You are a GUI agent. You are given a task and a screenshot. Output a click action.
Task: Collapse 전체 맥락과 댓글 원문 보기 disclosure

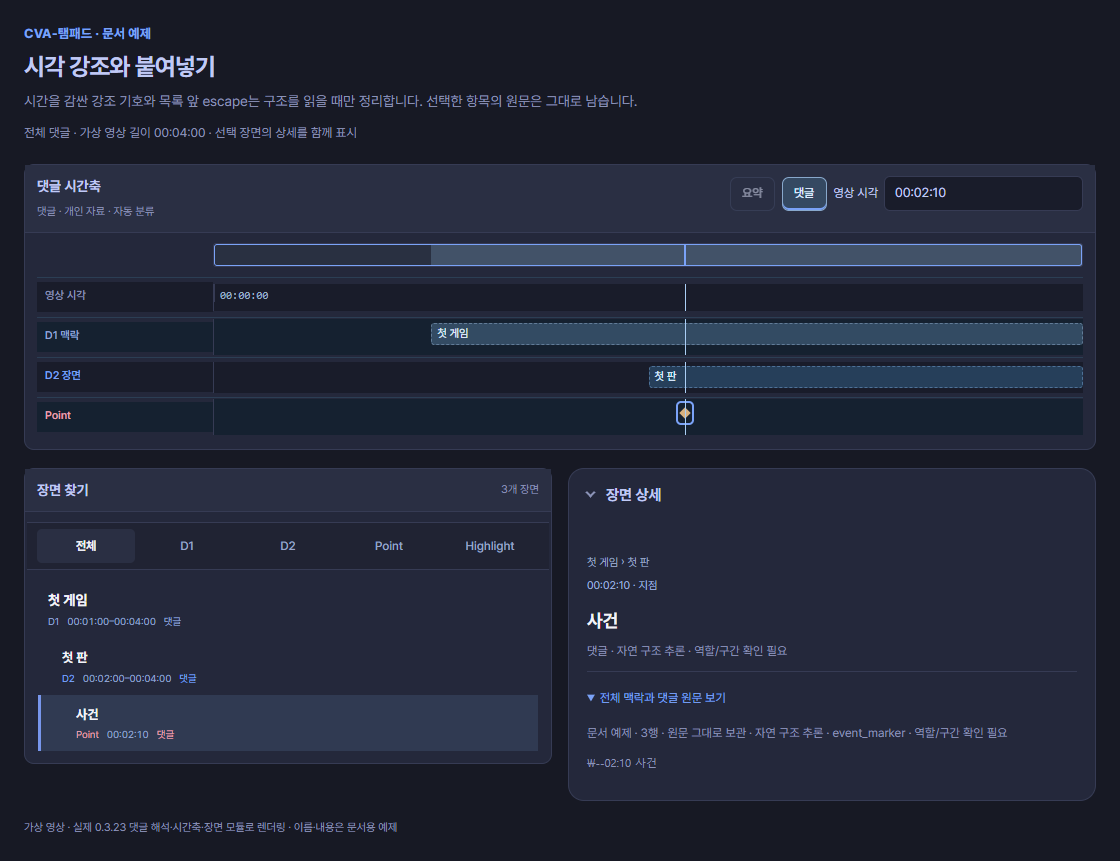pyautogui.click(x=656, y=697)
